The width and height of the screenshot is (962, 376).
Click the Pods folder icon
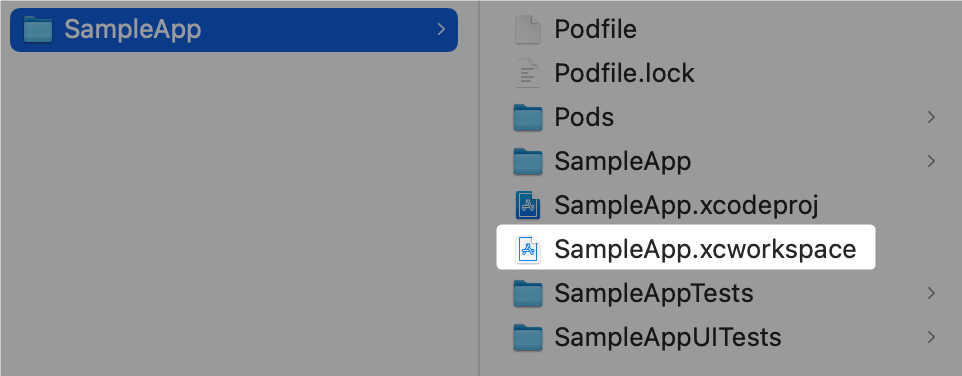[528, 117]
